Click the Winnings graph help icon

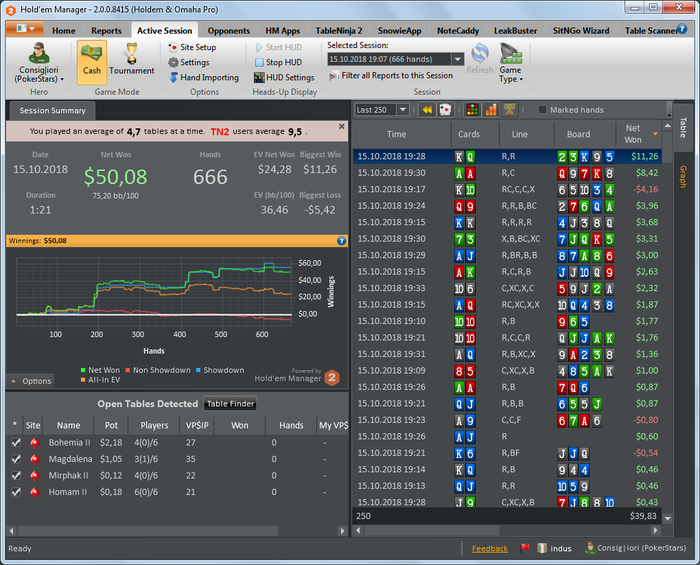click(342, 241)
